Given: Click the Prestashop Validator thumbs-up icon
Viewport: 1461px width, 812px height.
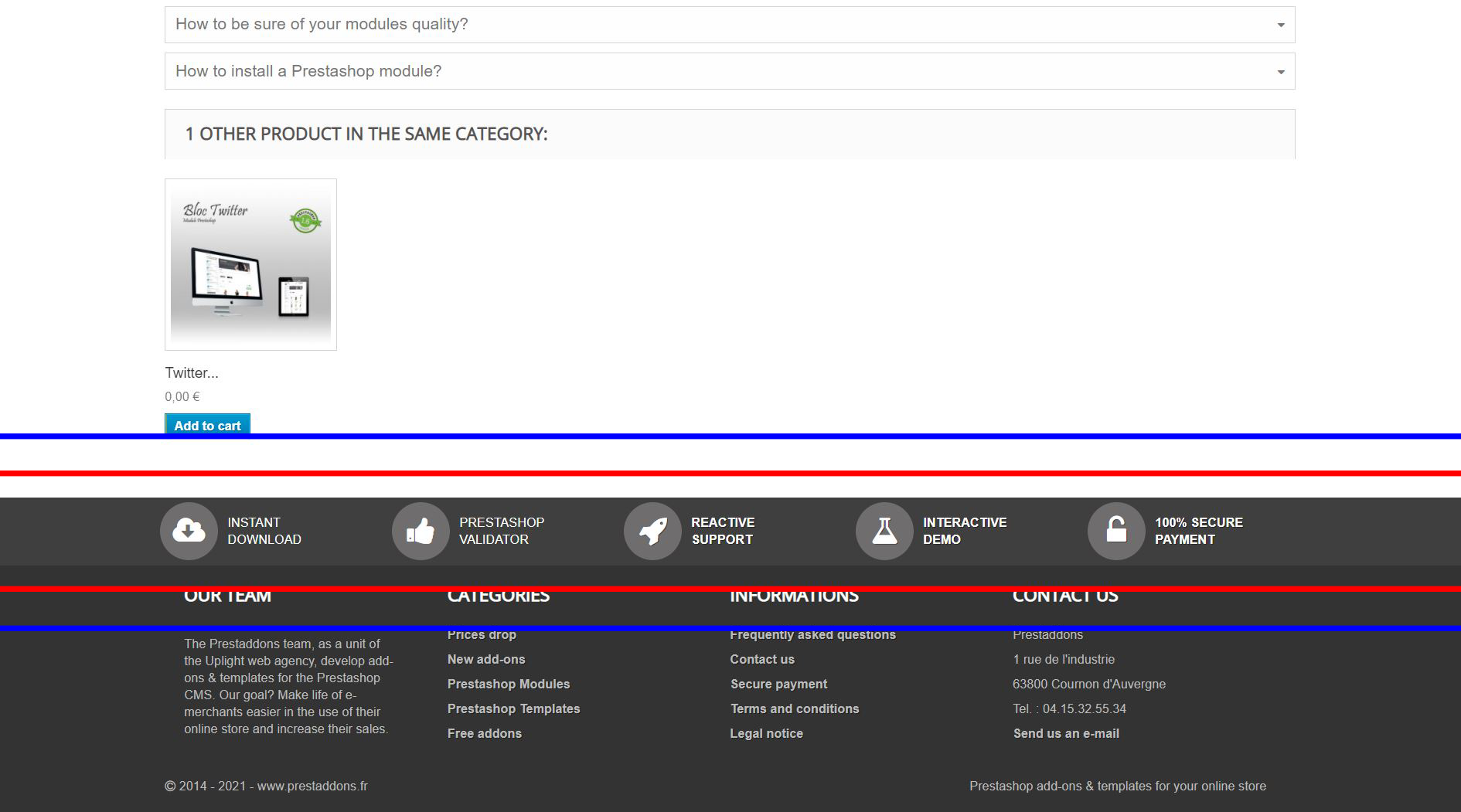Looking at the screenshot, I should point(421,531).
